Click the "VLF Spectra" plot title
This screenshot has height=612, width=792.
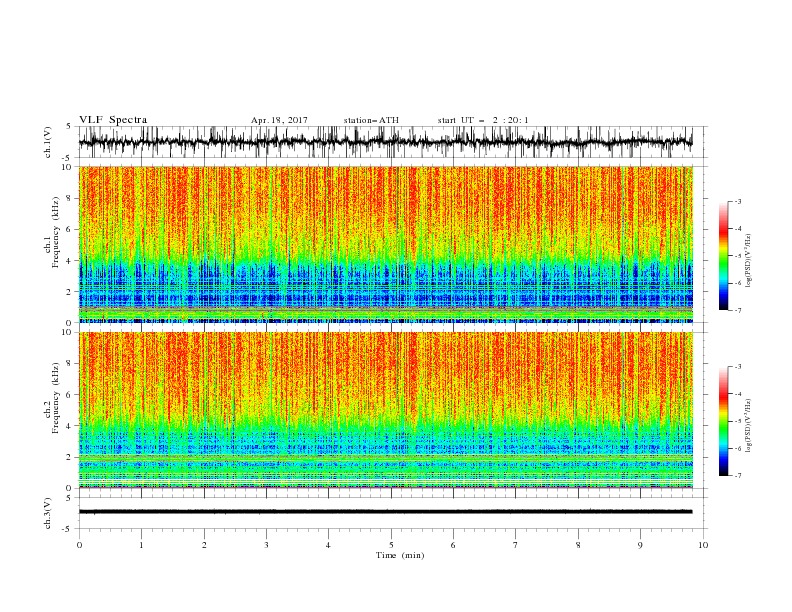(113, 120)
